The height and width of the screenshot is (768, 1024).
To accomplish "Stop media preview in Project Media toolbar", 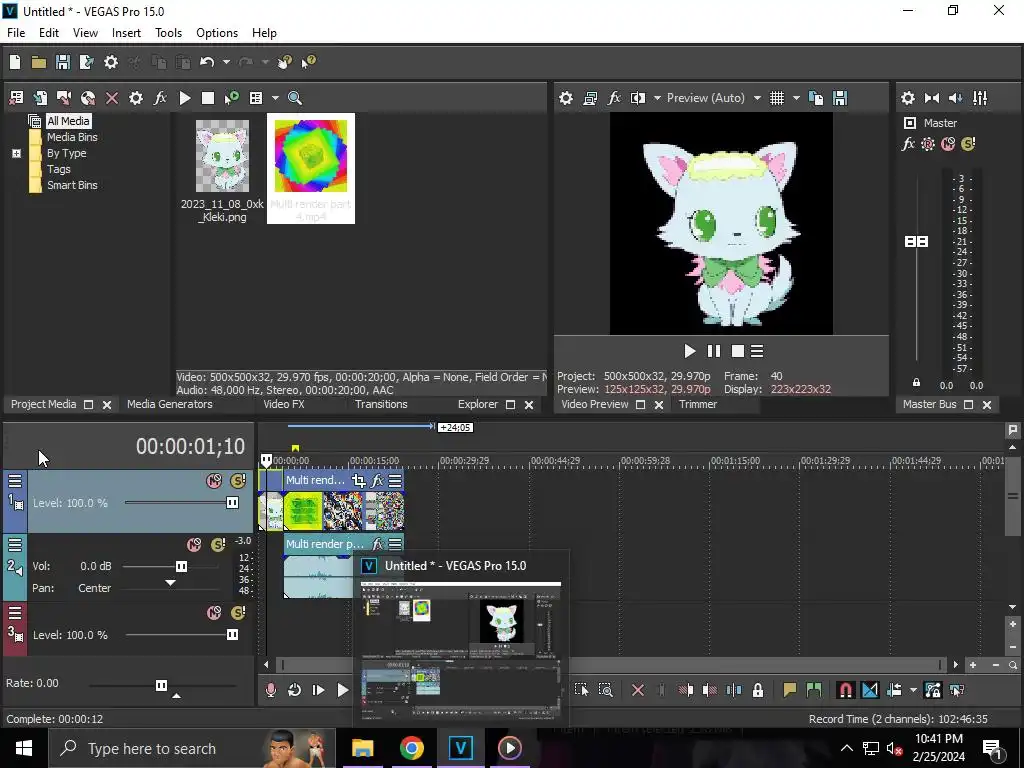I will 208,98.
